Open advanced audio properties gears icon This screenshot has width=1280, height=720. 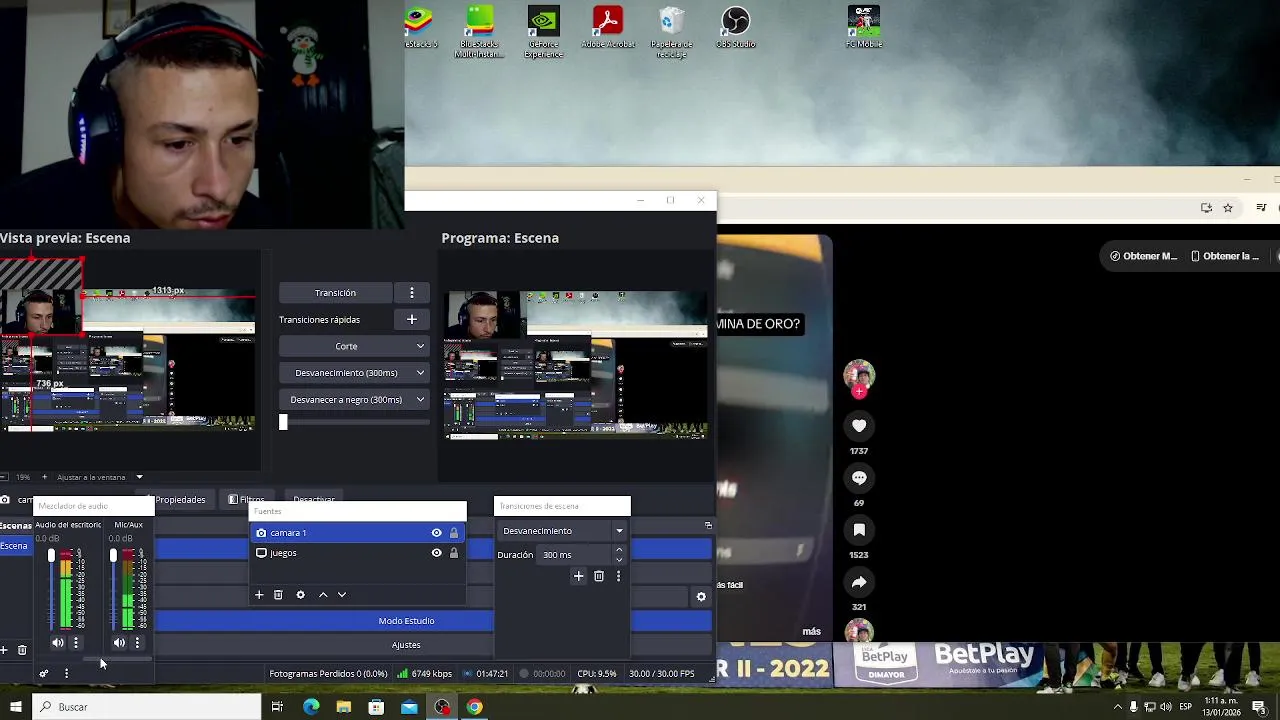coord(43,673)
